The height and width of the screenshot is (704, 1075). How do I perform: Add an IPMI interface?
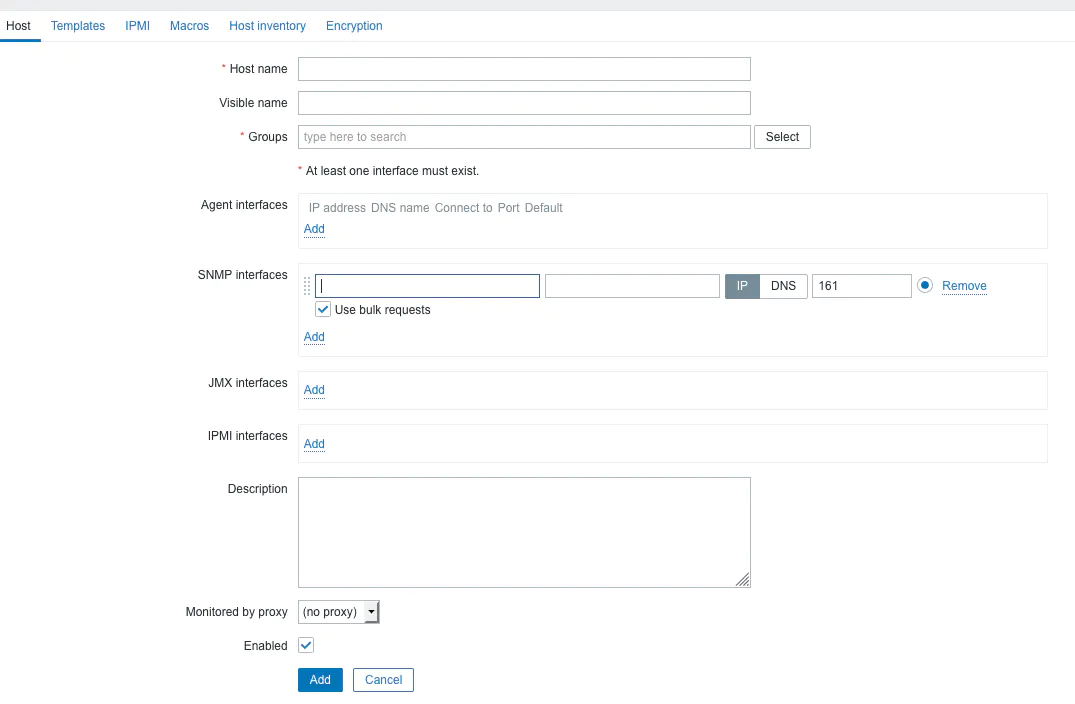coord(314,444)
